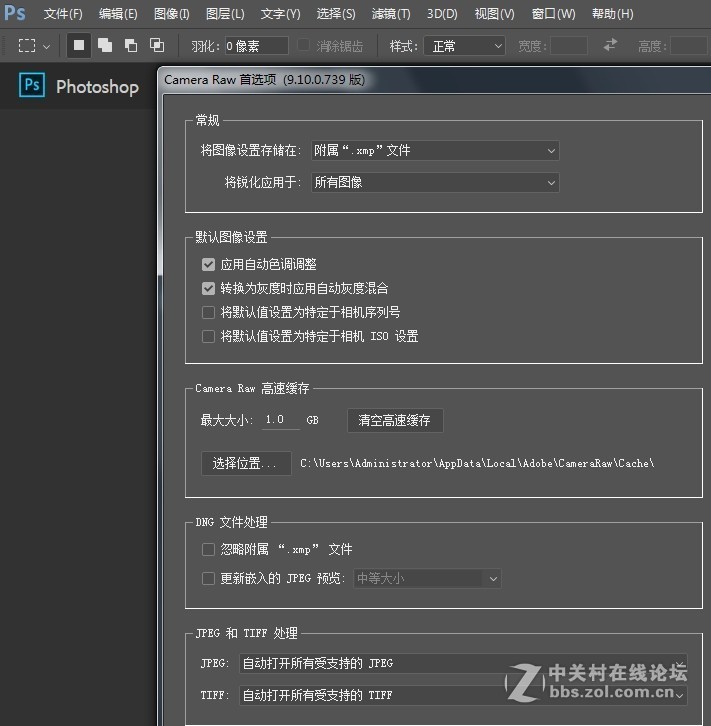Swap width and height arrows icon
Viewport: 711px width, 726px height.
tap(611, 45)
